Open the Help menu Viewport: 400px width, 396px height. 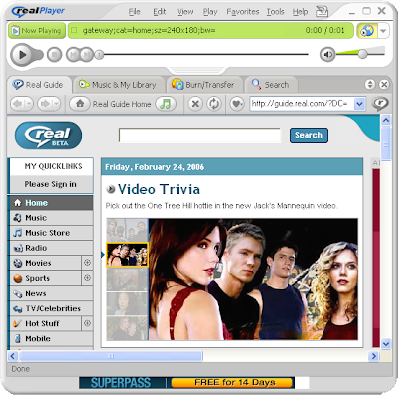(300, 12)
